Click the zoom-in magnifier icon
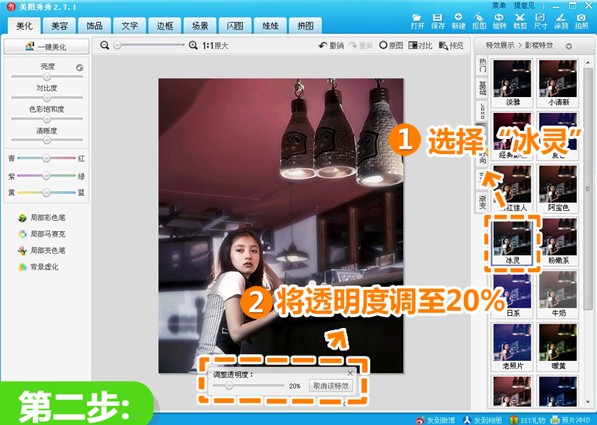 coord(193,45)
